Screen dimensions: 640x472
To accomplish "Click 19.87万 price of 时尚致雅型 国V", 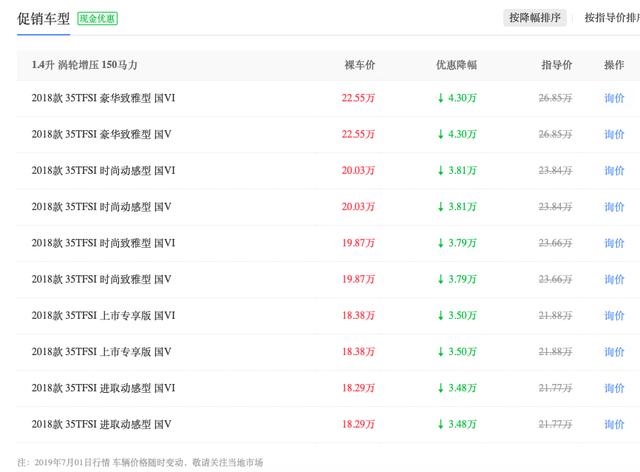I will point(358,279).
